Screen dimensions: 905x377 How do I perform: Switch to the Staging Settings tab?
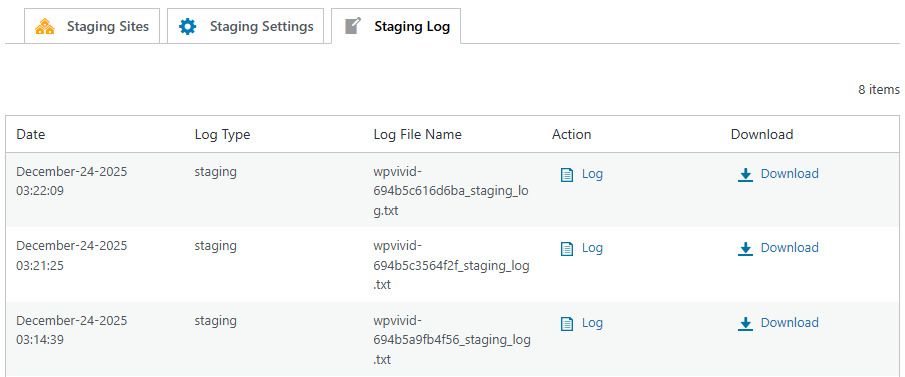[x=245, y=26]
